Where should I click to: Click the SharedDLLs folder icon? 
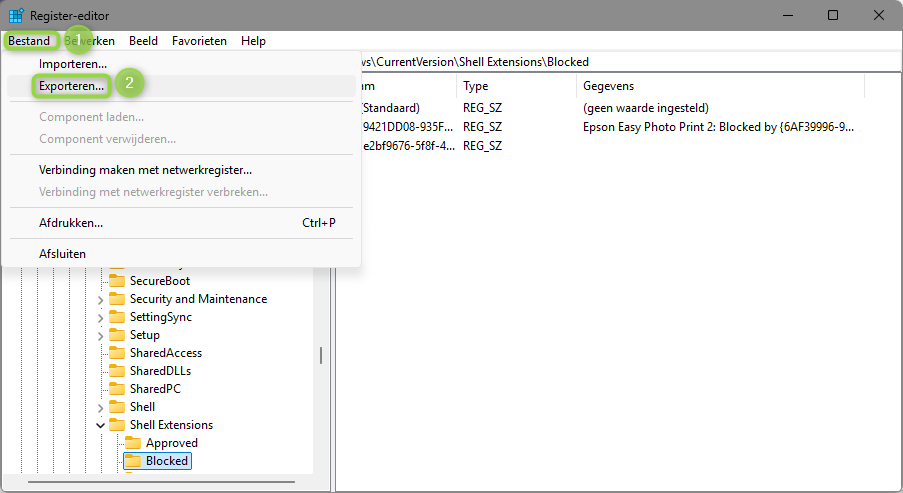[x=117, y=371]
